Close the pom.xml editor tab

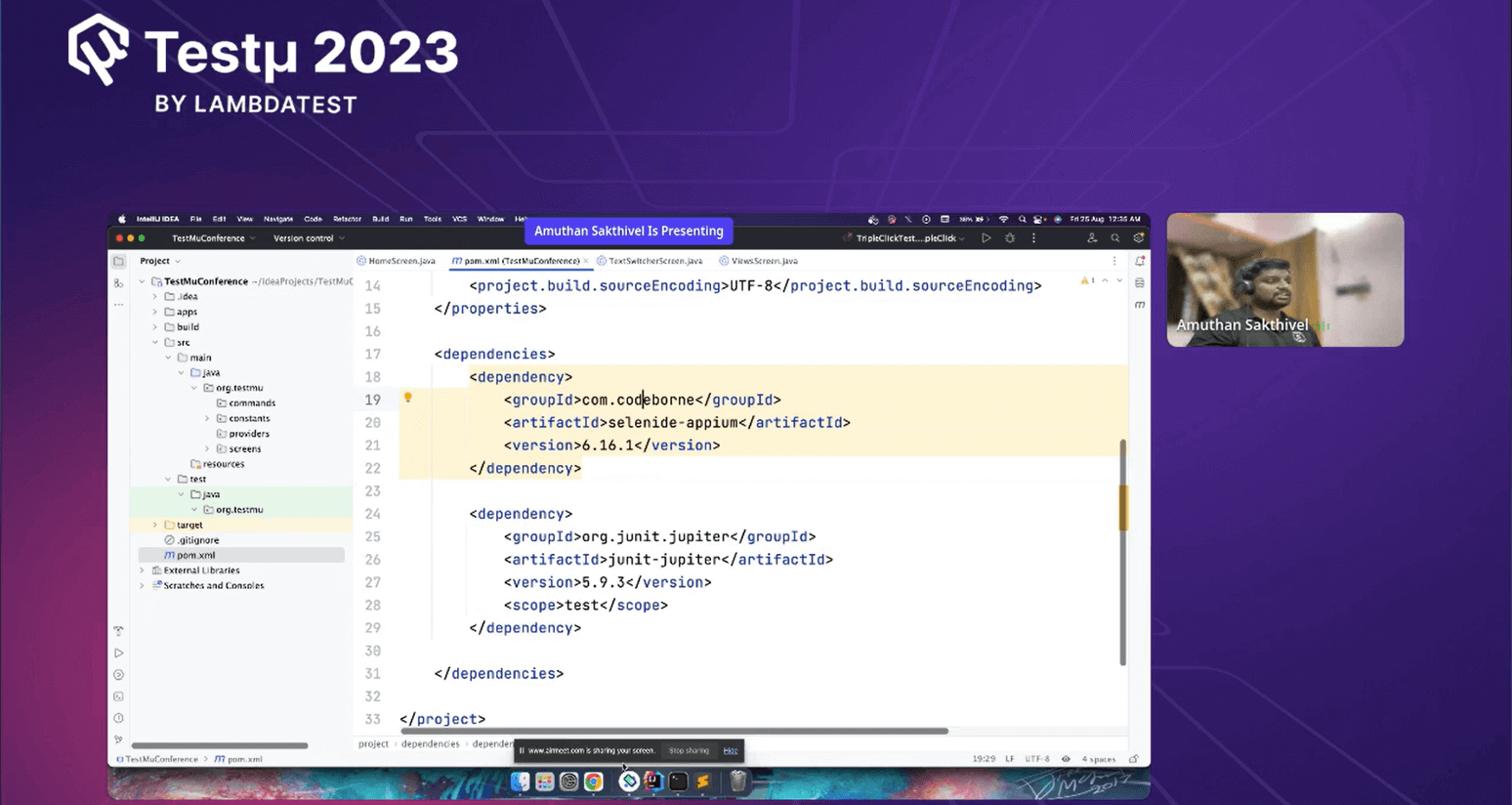(586, 261)
